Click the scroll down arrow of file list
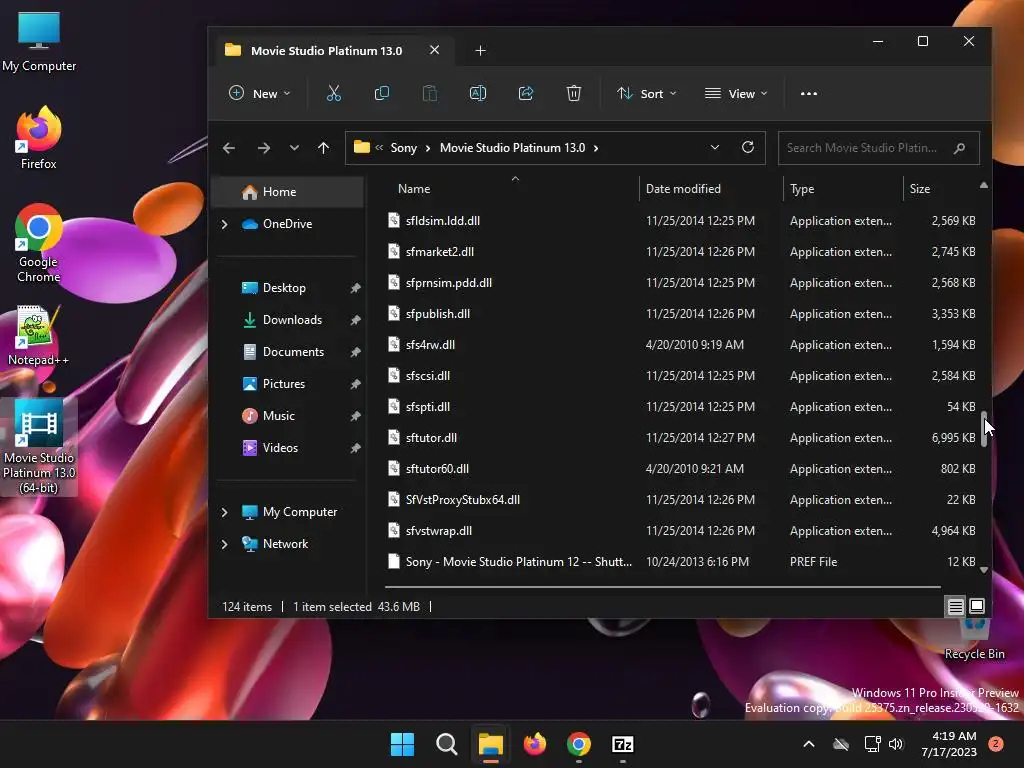This screenshot has width=1024, height=768. coord(984,570)
